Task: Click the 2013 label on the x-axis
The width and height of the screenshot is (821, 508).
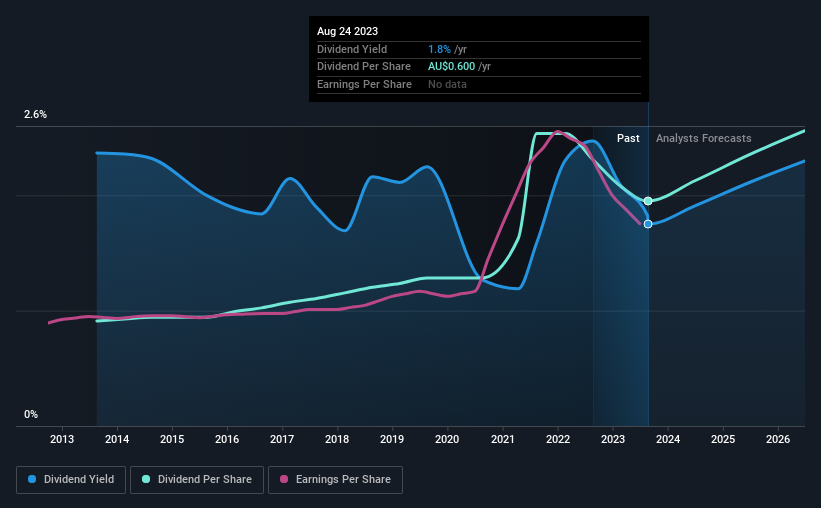Action: click(x=62, y=439)
